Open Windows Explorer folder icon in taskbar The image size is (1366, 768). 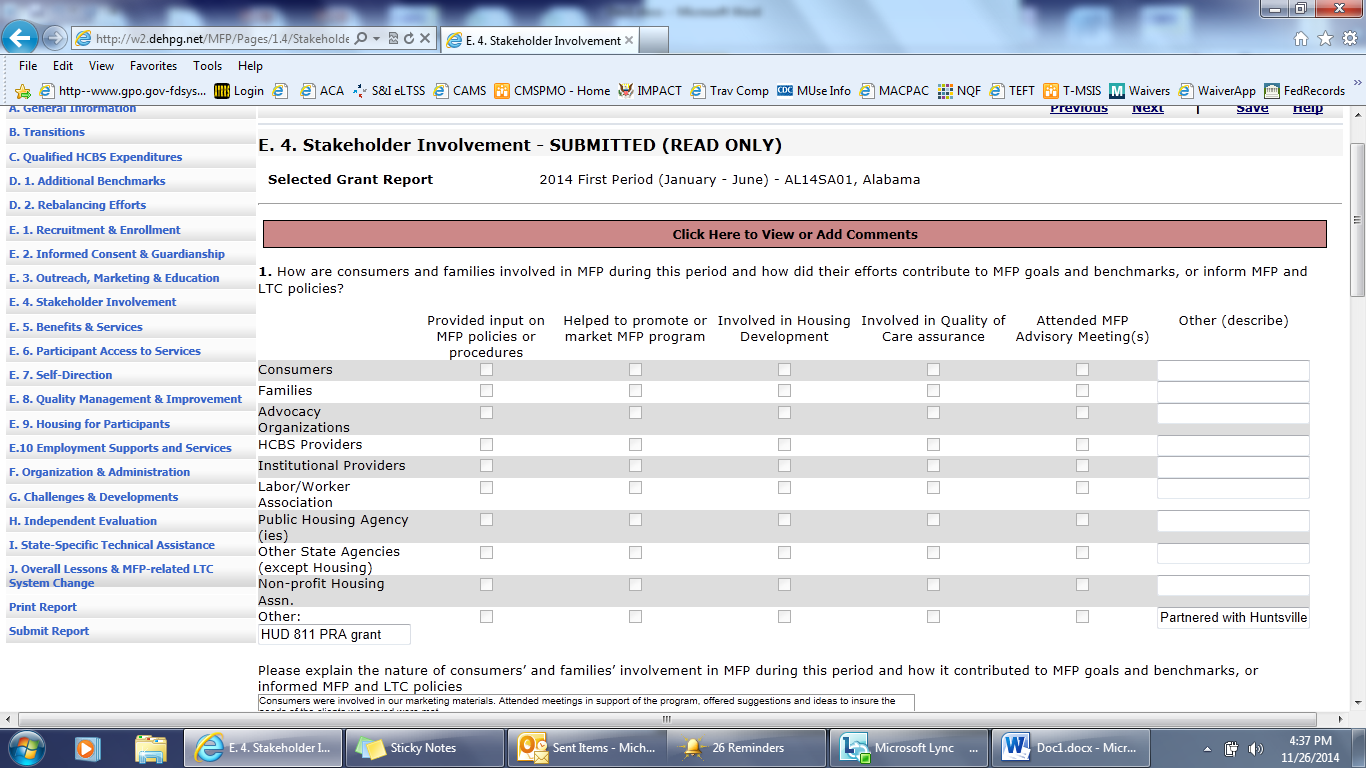pos(150,747)
